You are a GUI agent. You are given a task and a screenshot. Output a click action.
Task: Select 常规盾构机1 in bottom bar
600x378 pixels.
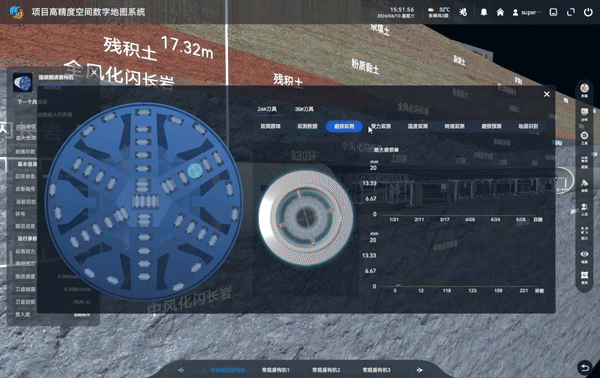pyautogui.click(x=276, y=370)
